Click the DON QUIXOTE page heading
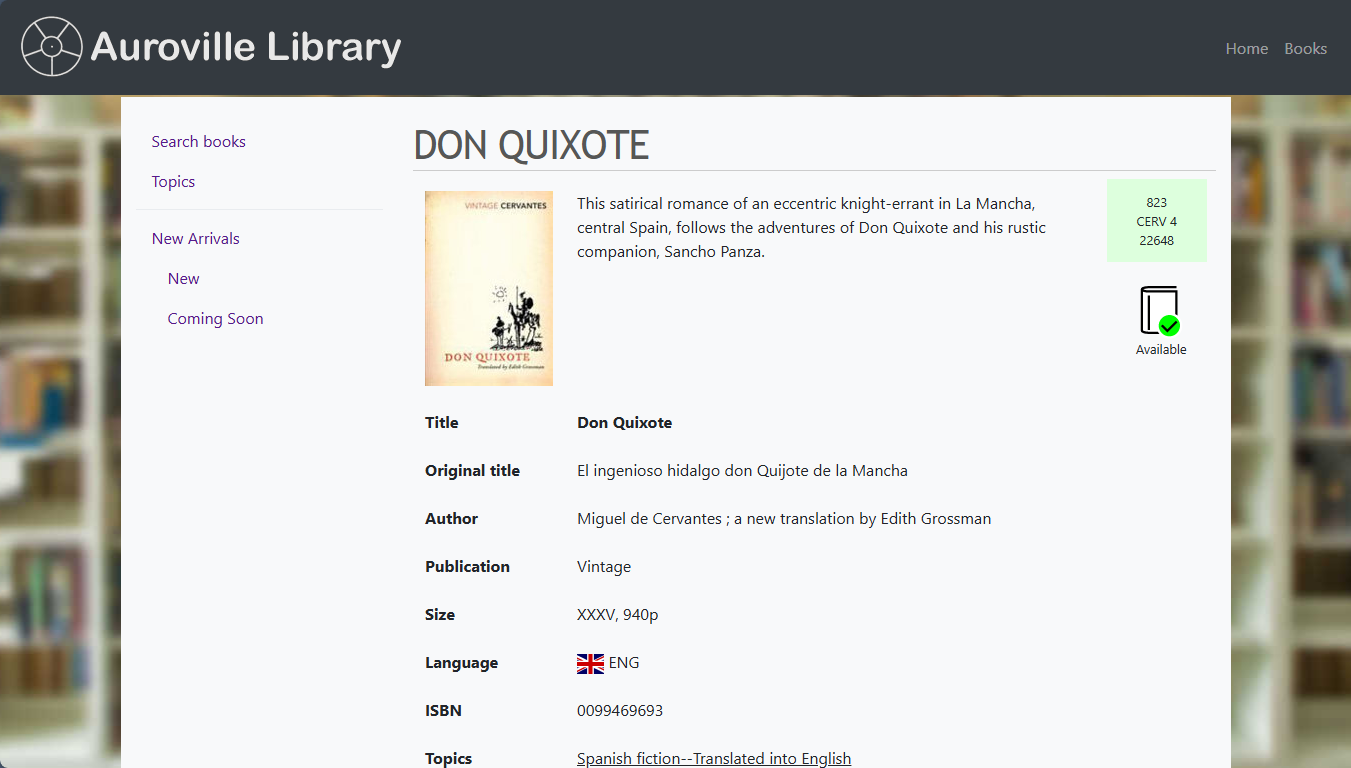Viewport: 1351px width, 768px height. [x=531, y=146]
